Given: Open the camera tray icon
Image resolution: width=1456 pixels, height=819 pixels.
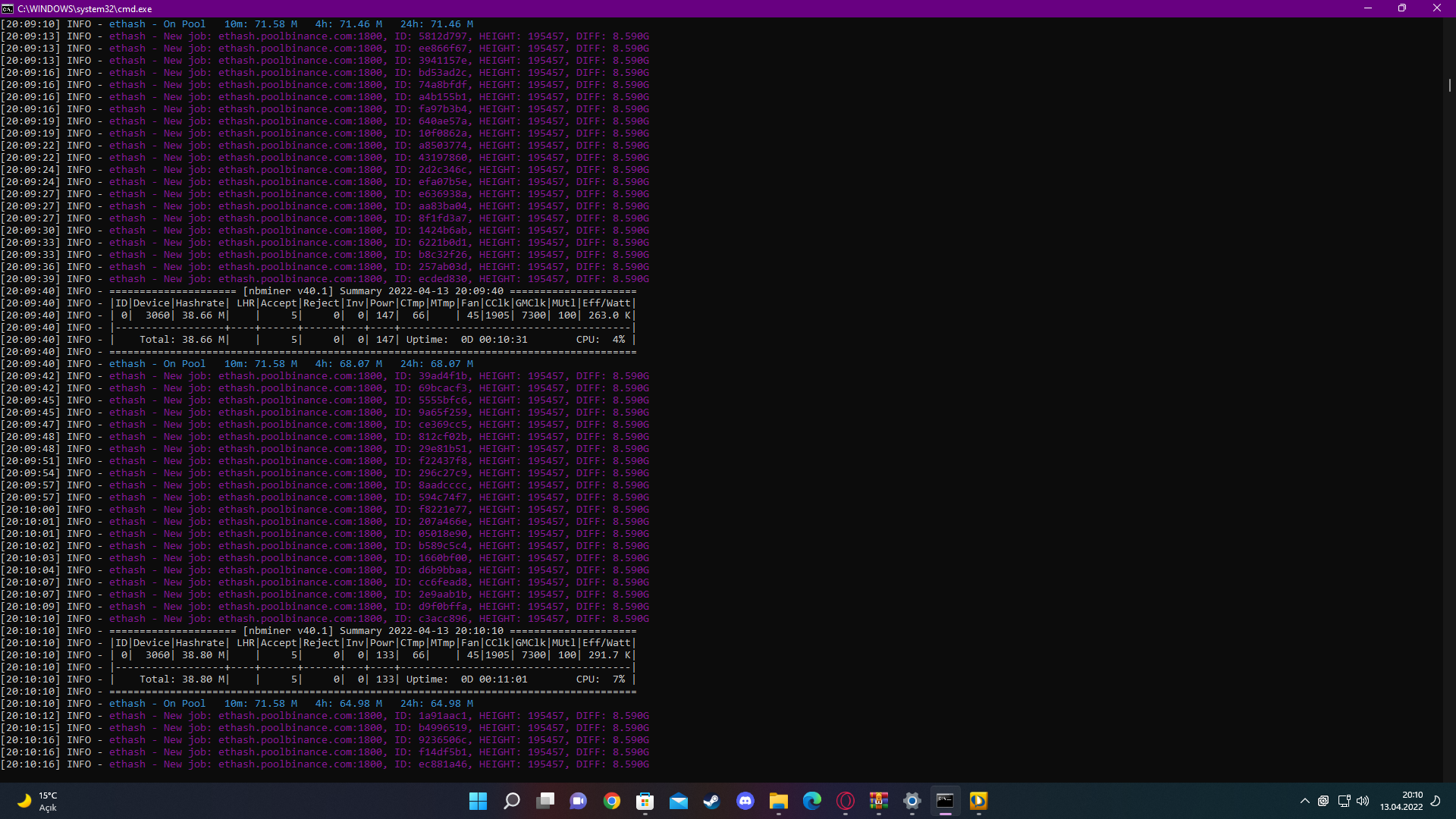Looking at the screenshot, I should (x=1324, y=801).
